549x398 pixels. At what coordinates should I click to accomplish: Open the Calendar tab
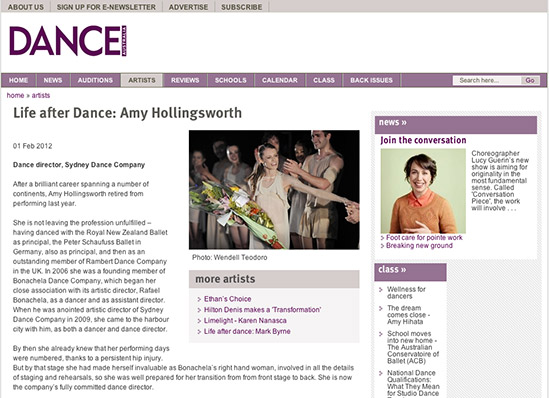280,80
